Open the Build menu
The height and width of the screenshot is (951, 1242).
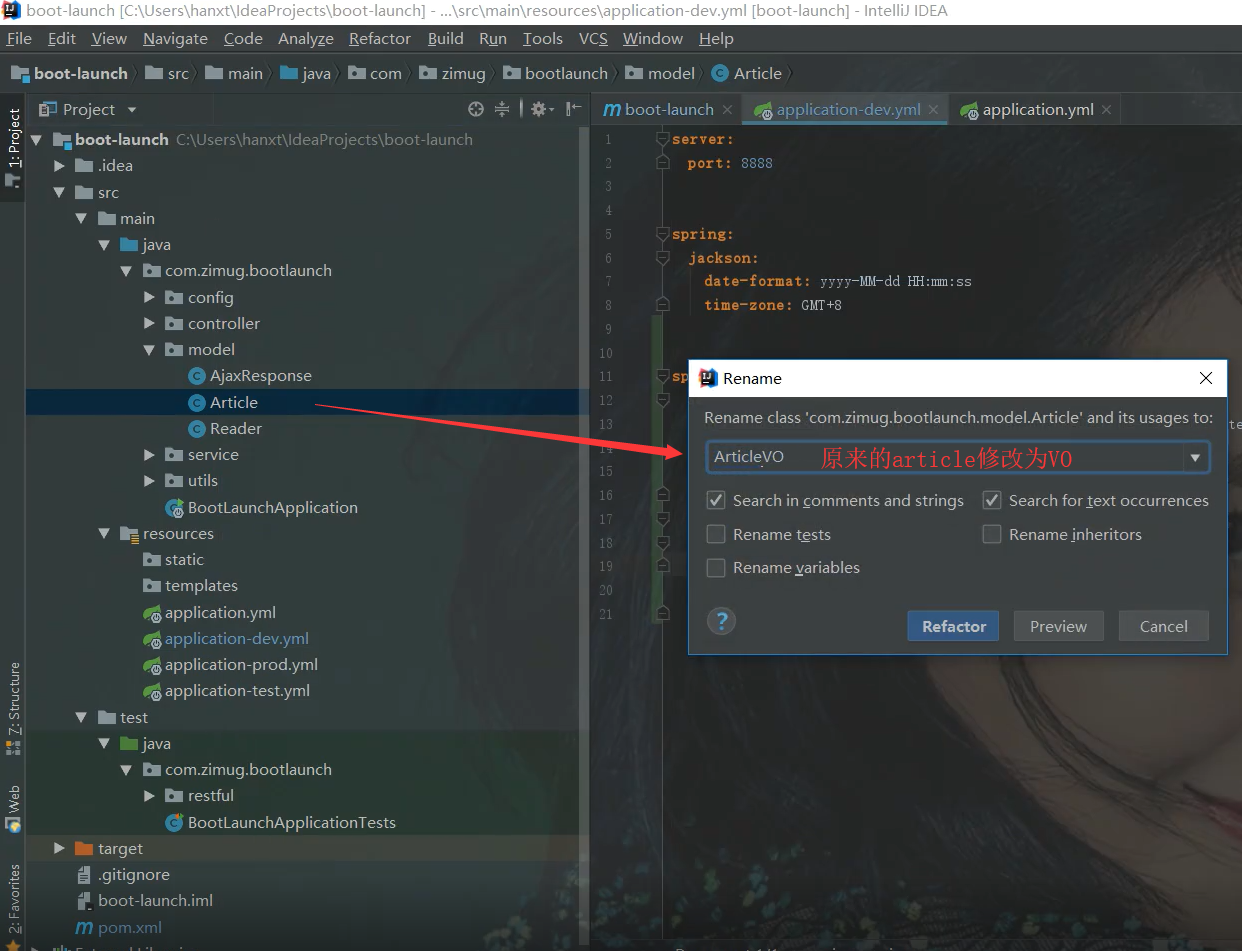pyautogui.click(x=445, y=38)
